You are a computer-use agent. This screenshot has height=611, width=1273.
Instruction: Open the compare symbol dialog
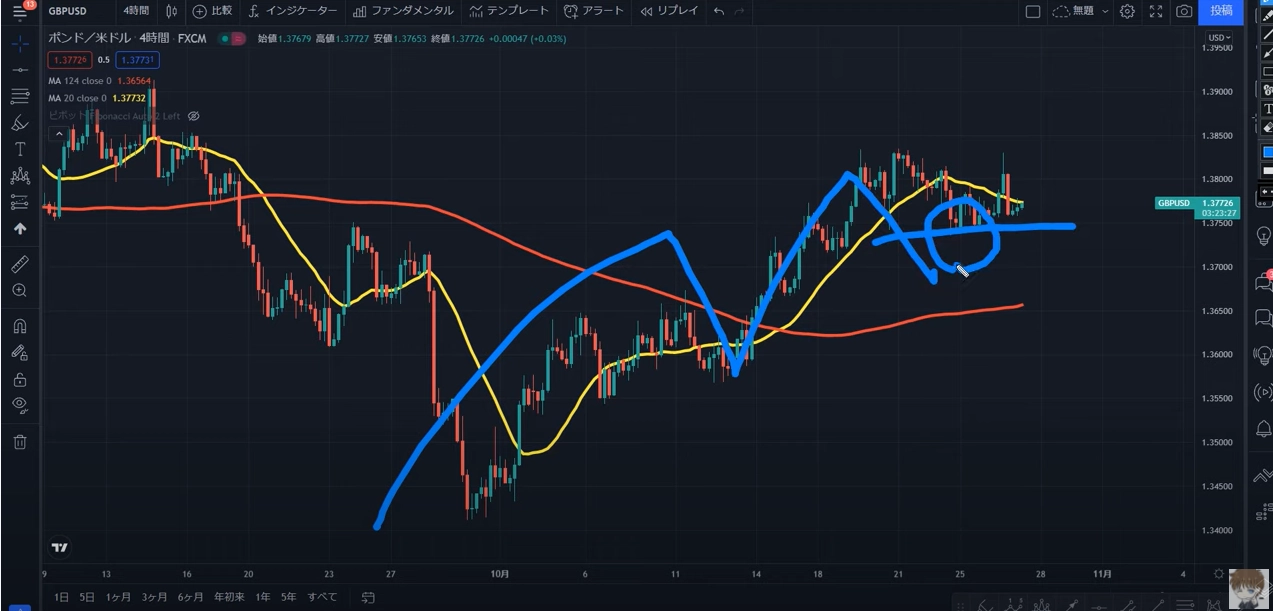point(211,11)
